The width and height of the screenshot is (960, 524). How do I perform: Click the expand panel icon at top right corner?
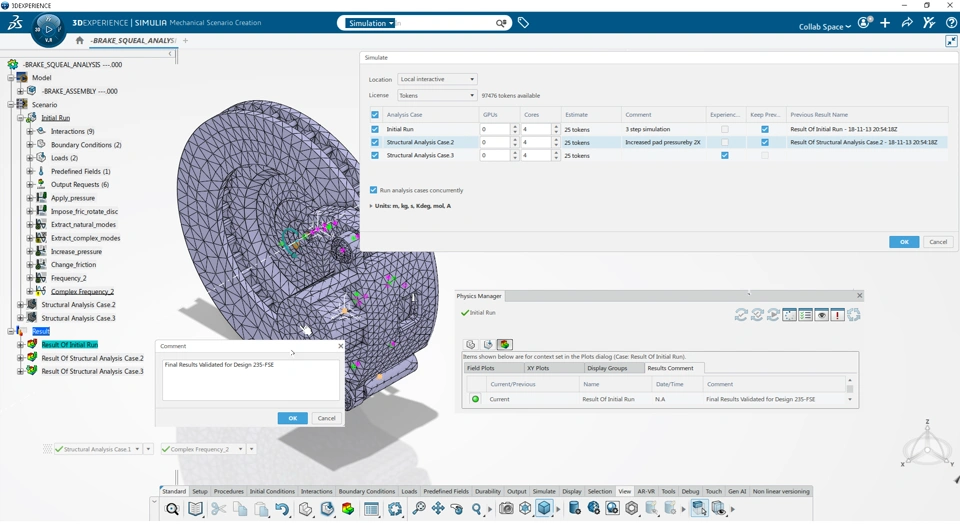pos(951,41)
